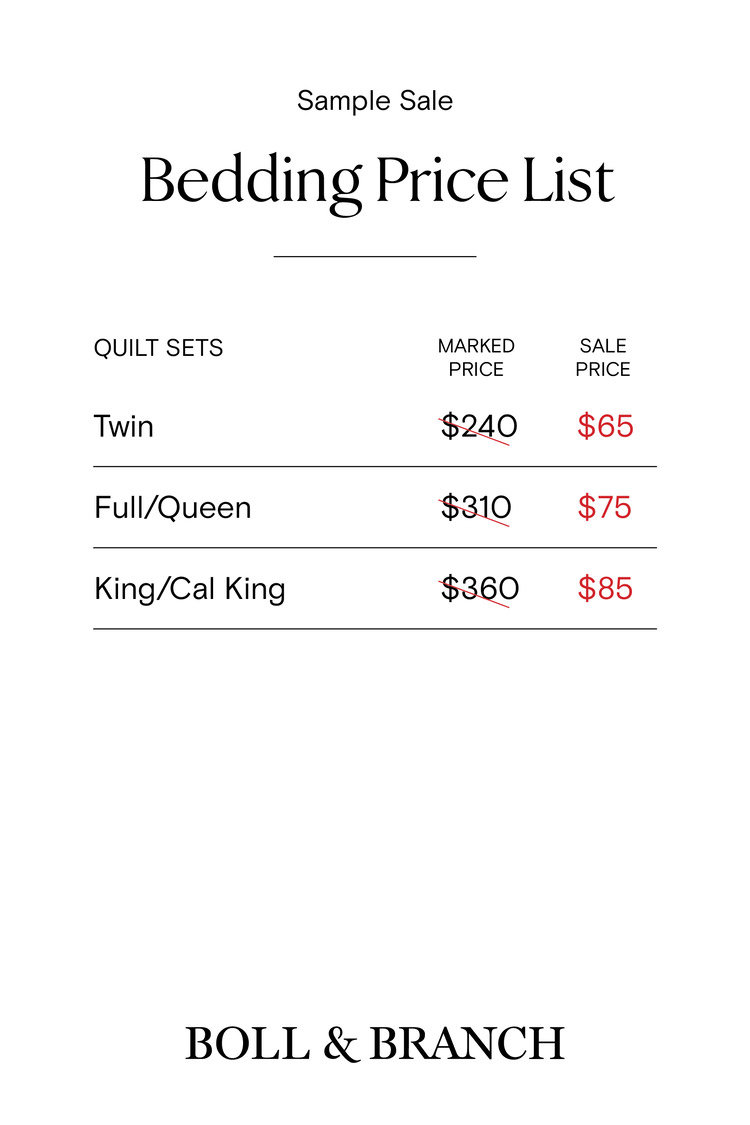750x1125 pixels.
Task: Select the Full/Queen row label
Action: 172,508
